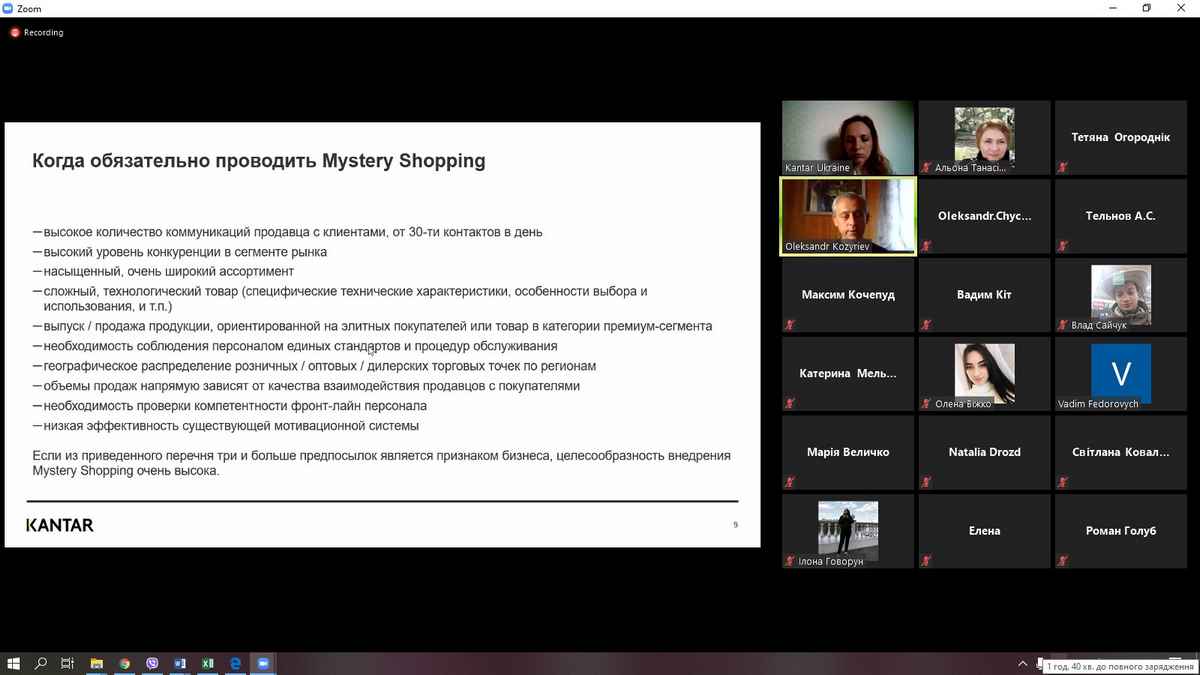
Task: Select Oleksandr Kozyriev's video tile
Action: pyautogui.click(x=848, y=216)
